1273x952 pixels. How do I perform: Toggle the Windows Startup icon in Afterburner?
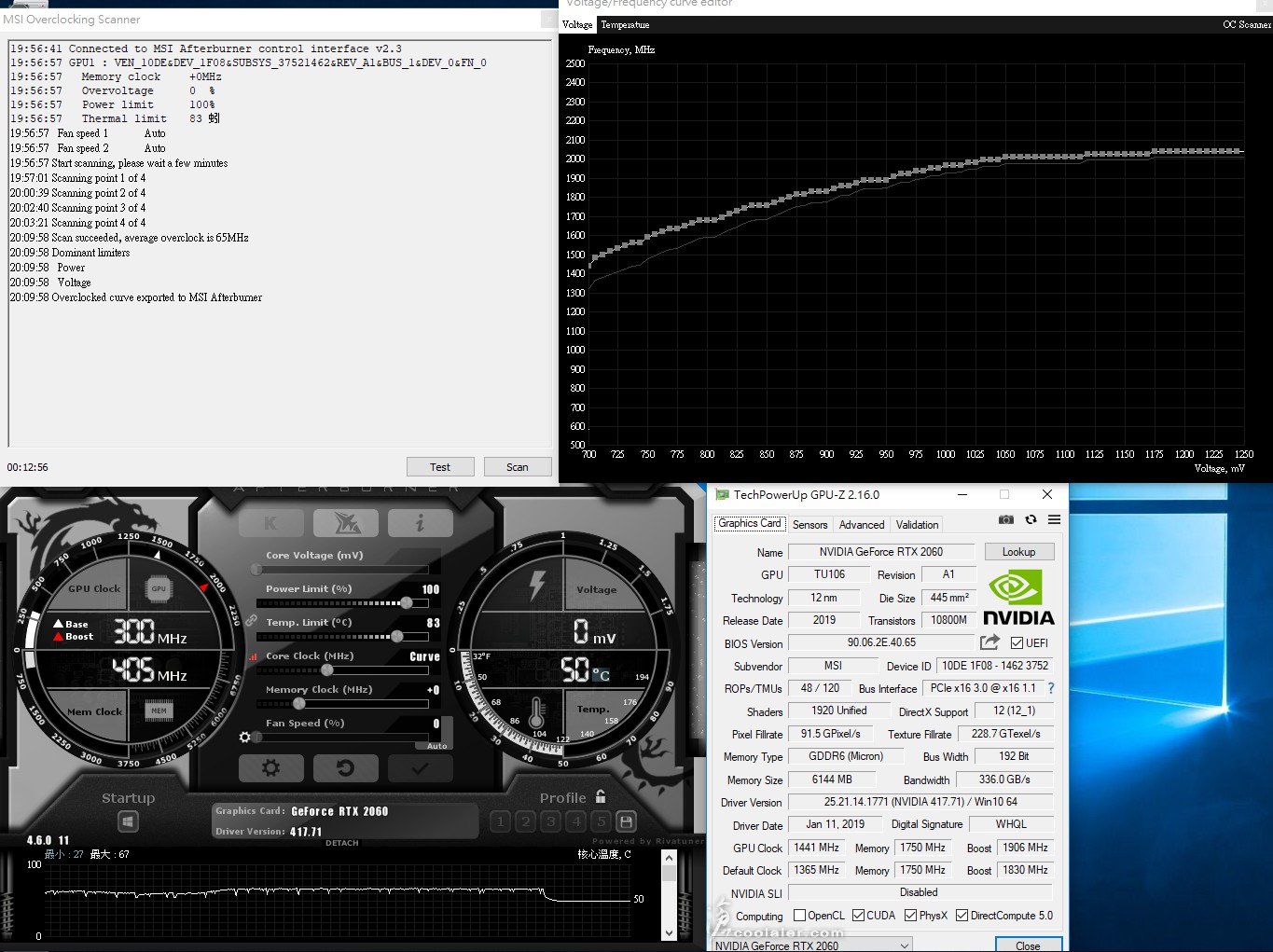[128, 821]
